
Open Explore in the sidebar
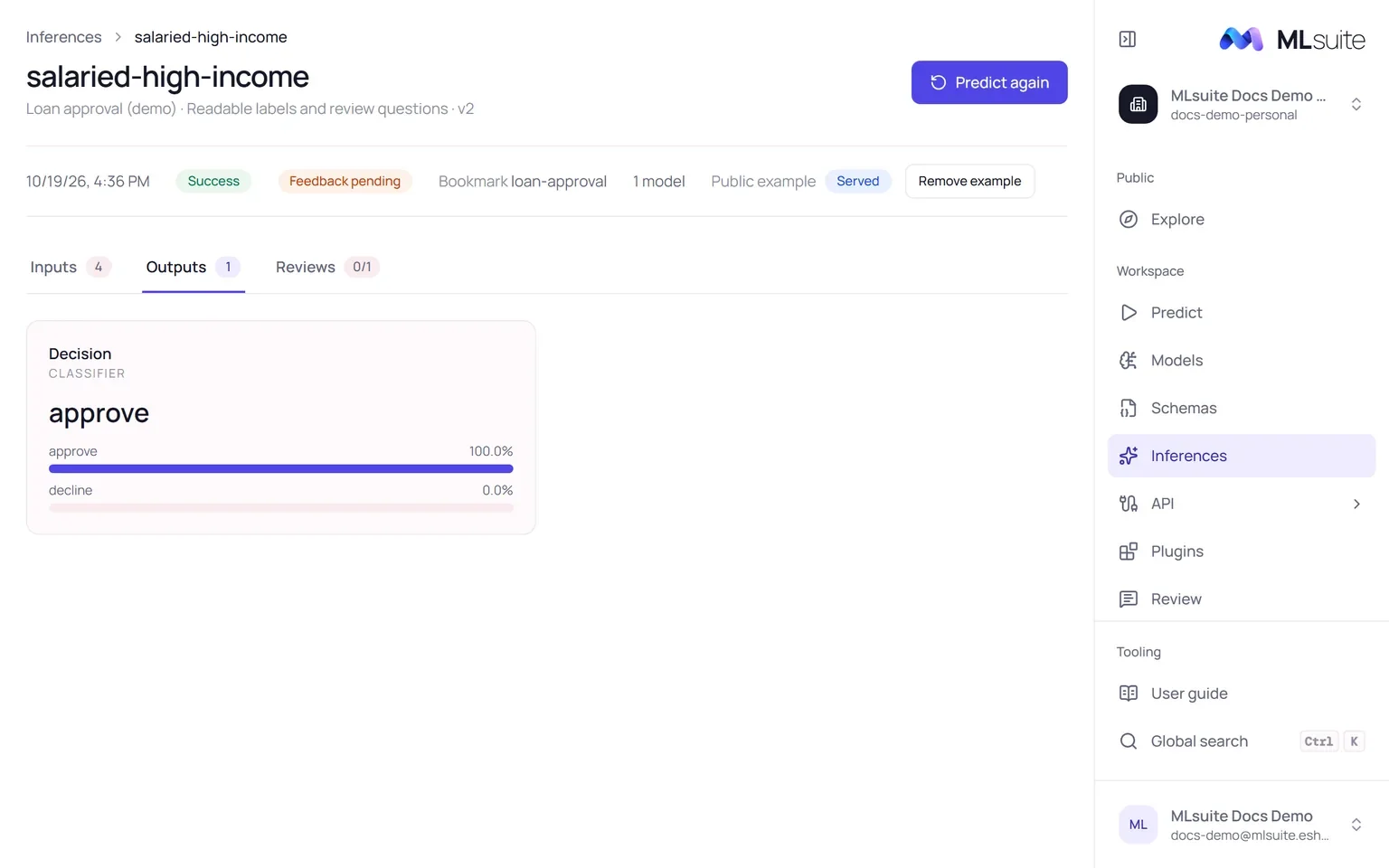(x=1242, y=219)
